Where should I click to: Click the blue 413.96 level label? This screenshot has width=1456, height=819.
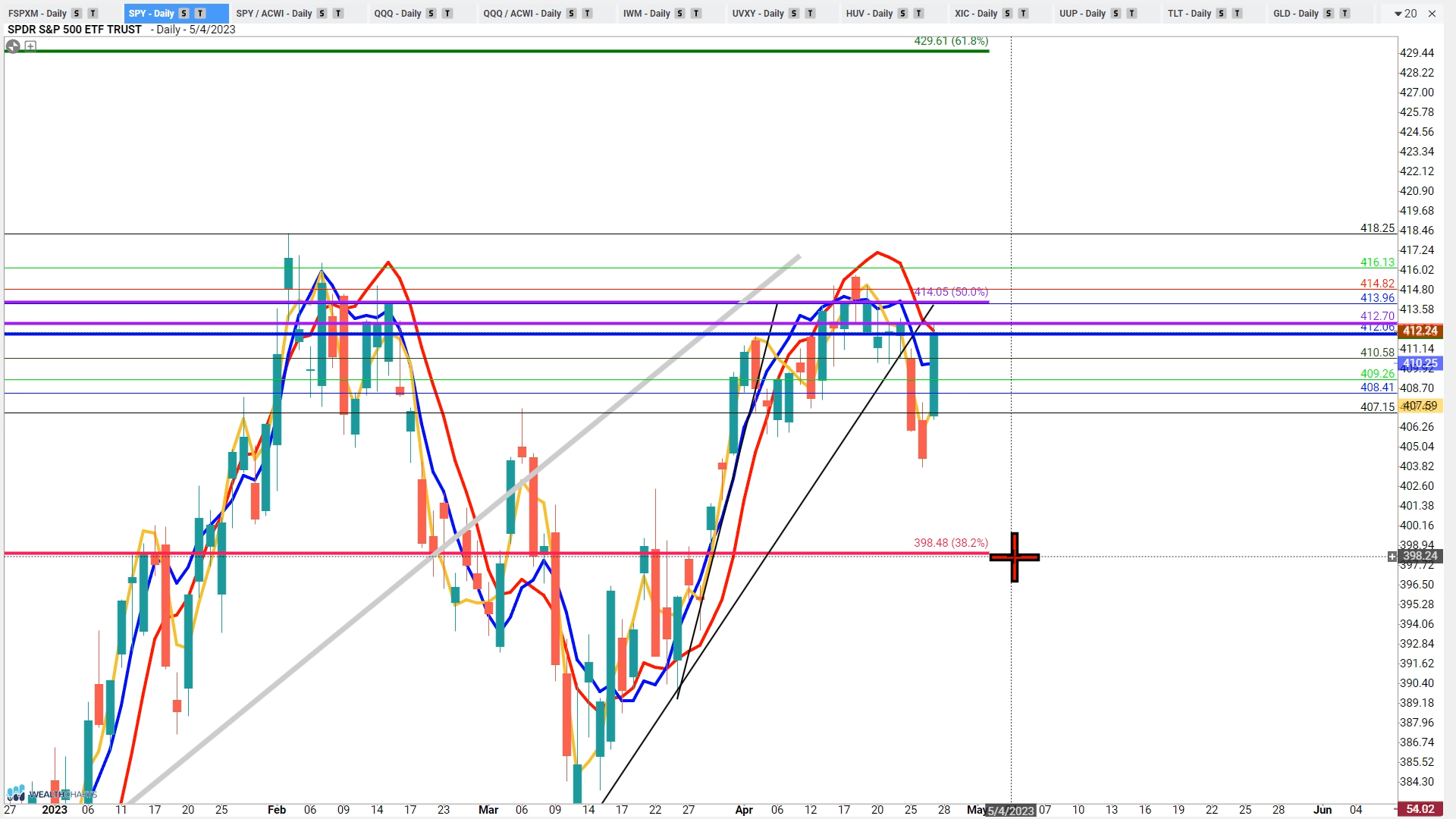(x=1377, y=298)
